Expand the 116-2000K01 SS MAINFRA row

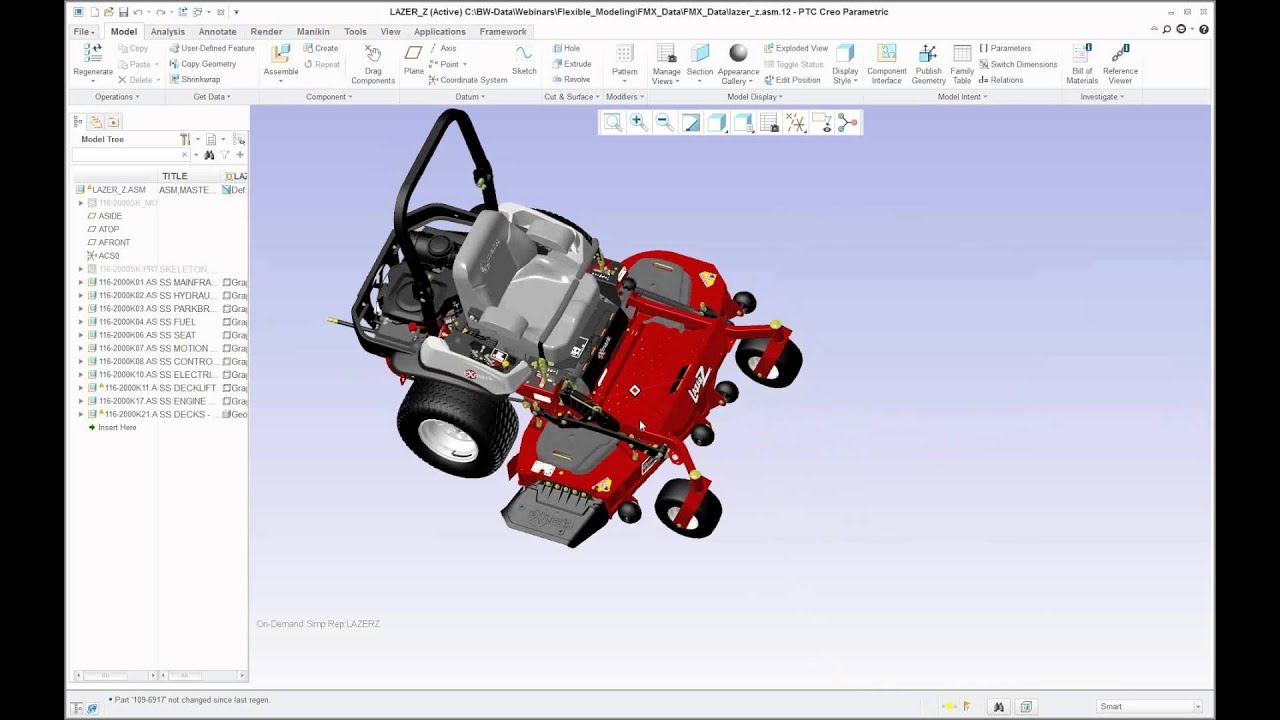point(81,282)
